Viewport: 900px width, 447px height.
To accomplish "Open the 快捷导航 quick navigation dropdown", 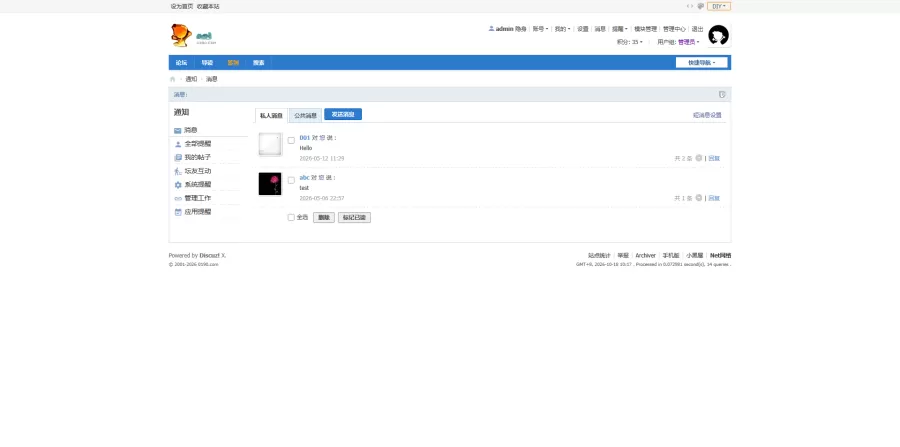I will [701, 63].
